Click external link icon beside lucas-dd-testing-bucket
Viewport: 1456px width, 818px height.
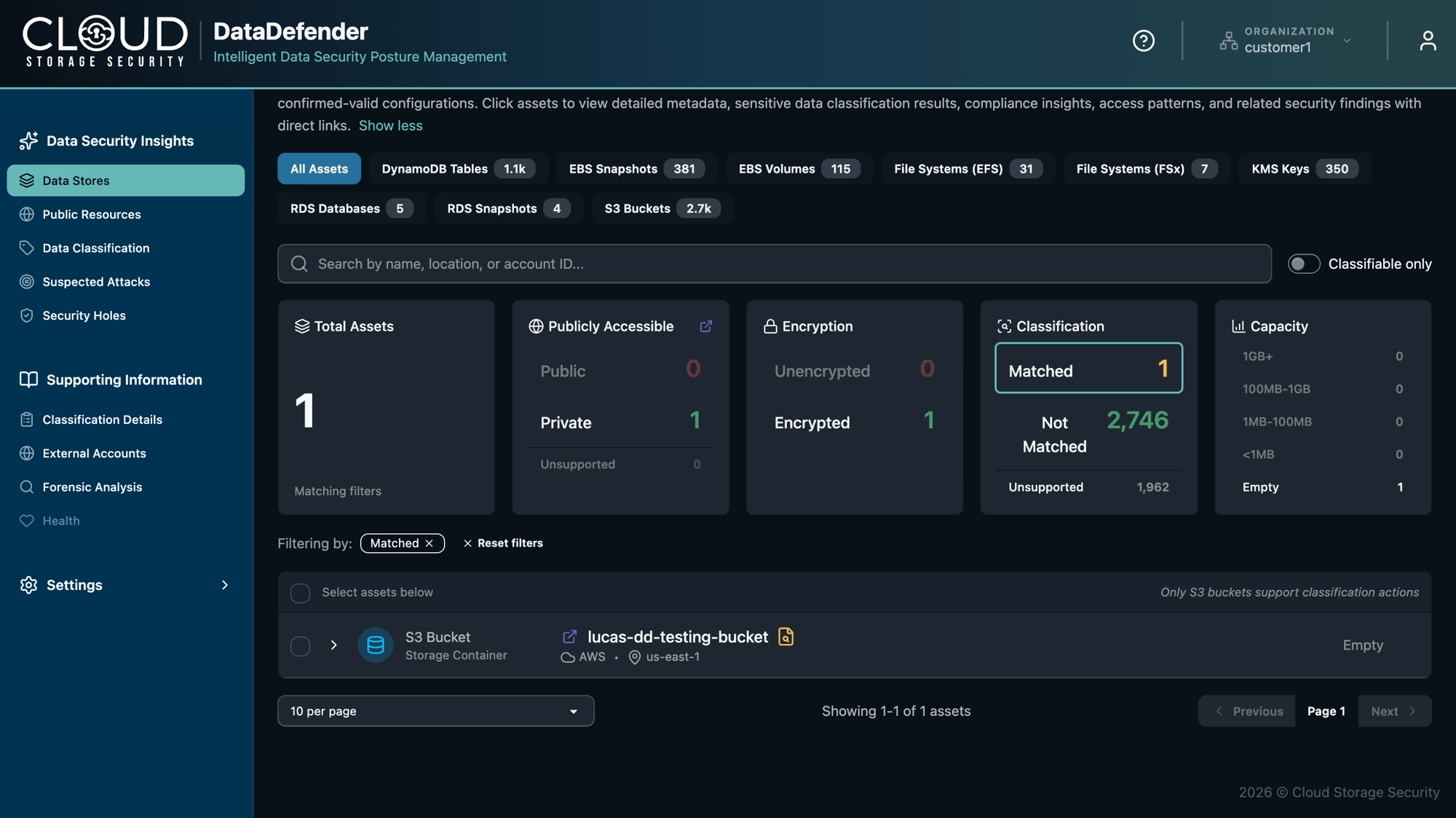click(x=569, y=637)
